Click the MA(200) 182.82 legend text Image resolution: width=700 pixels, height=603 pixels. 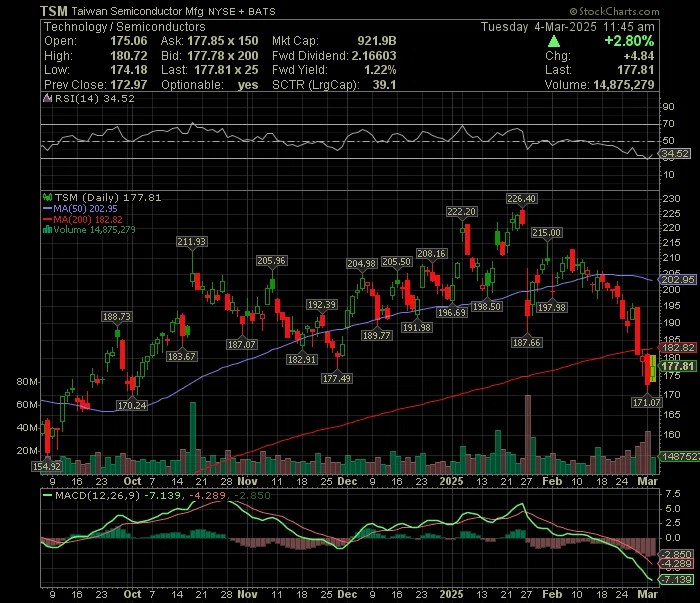pos(88,219)
